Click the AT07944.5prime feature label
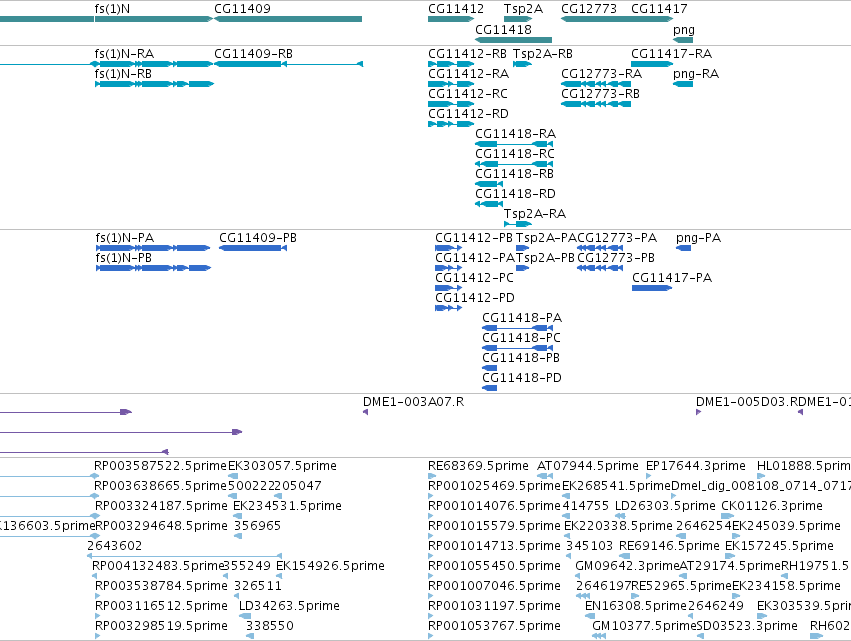This screenshot has height=641, width=851. click(x=588, y=466)
